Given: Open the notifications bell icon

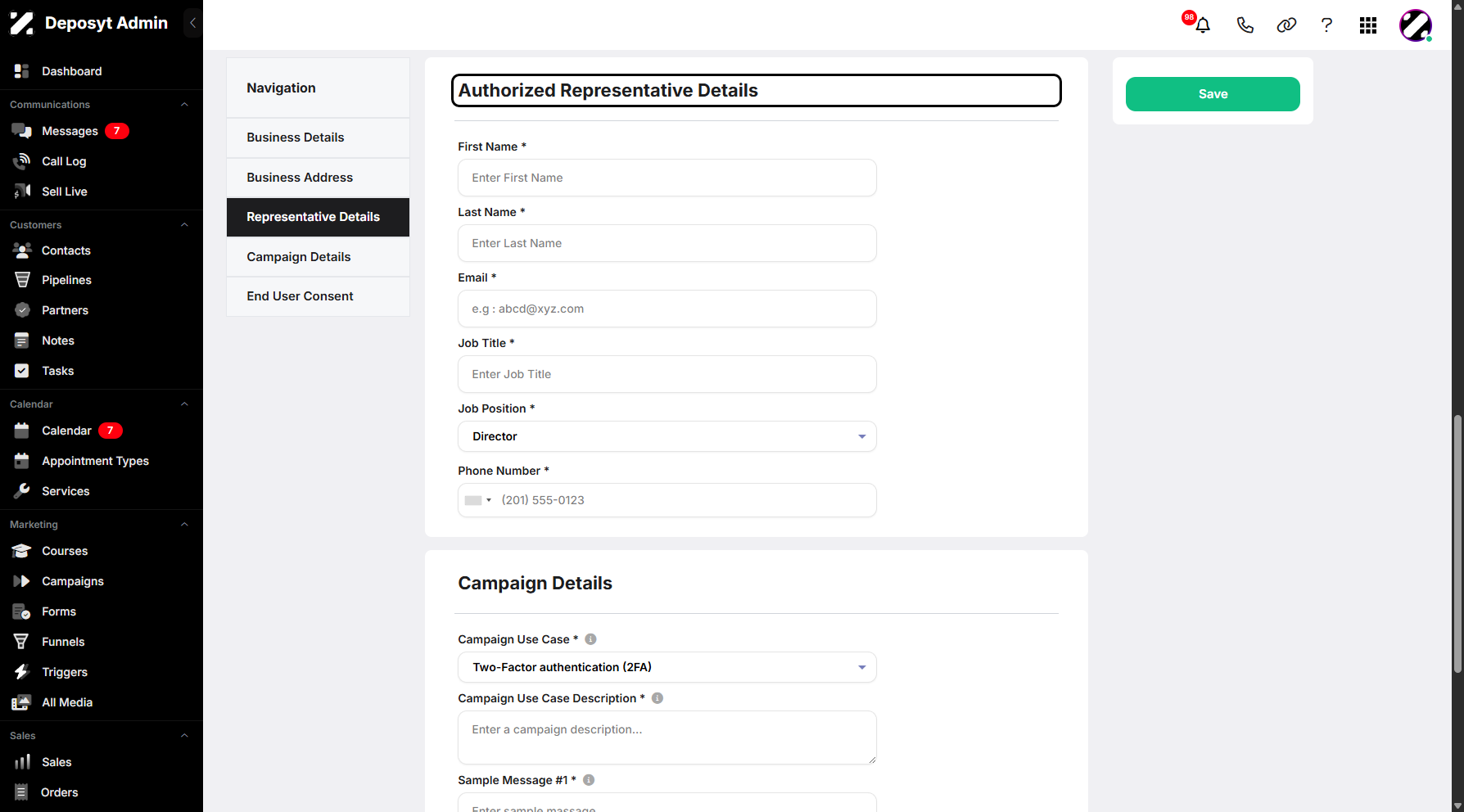Looking at the screenshot, I should pyautogui.click(x=1202, y=25).
